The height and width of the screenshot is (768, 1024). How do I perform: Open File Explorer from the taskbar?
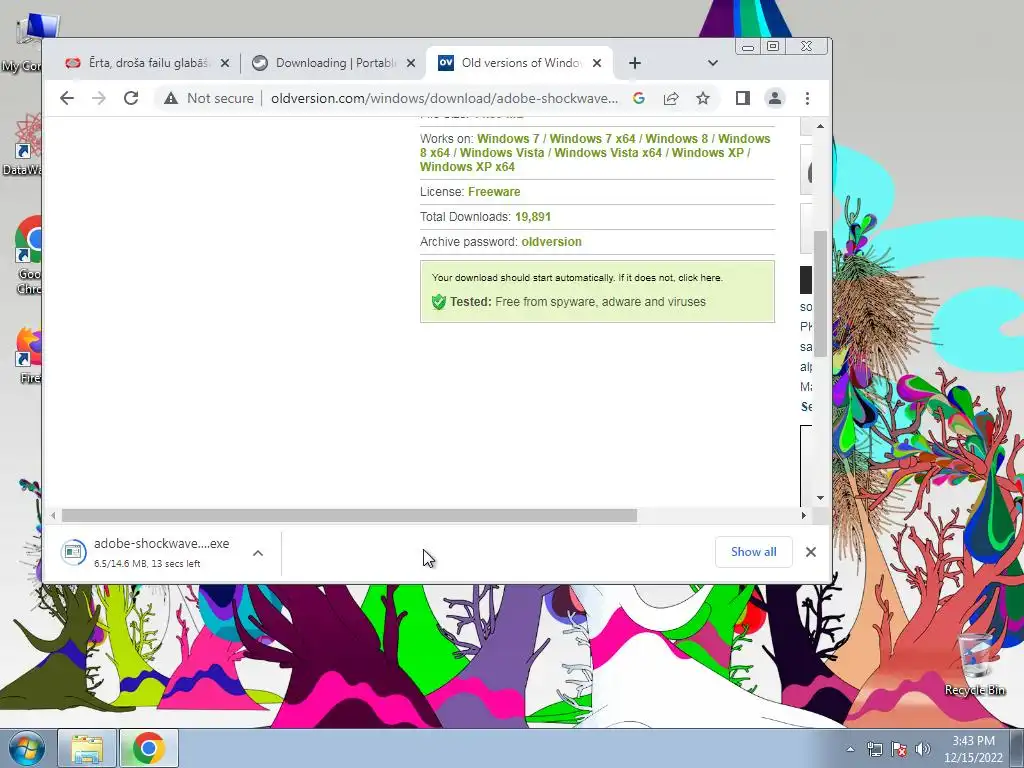click(x=87, y=748)
